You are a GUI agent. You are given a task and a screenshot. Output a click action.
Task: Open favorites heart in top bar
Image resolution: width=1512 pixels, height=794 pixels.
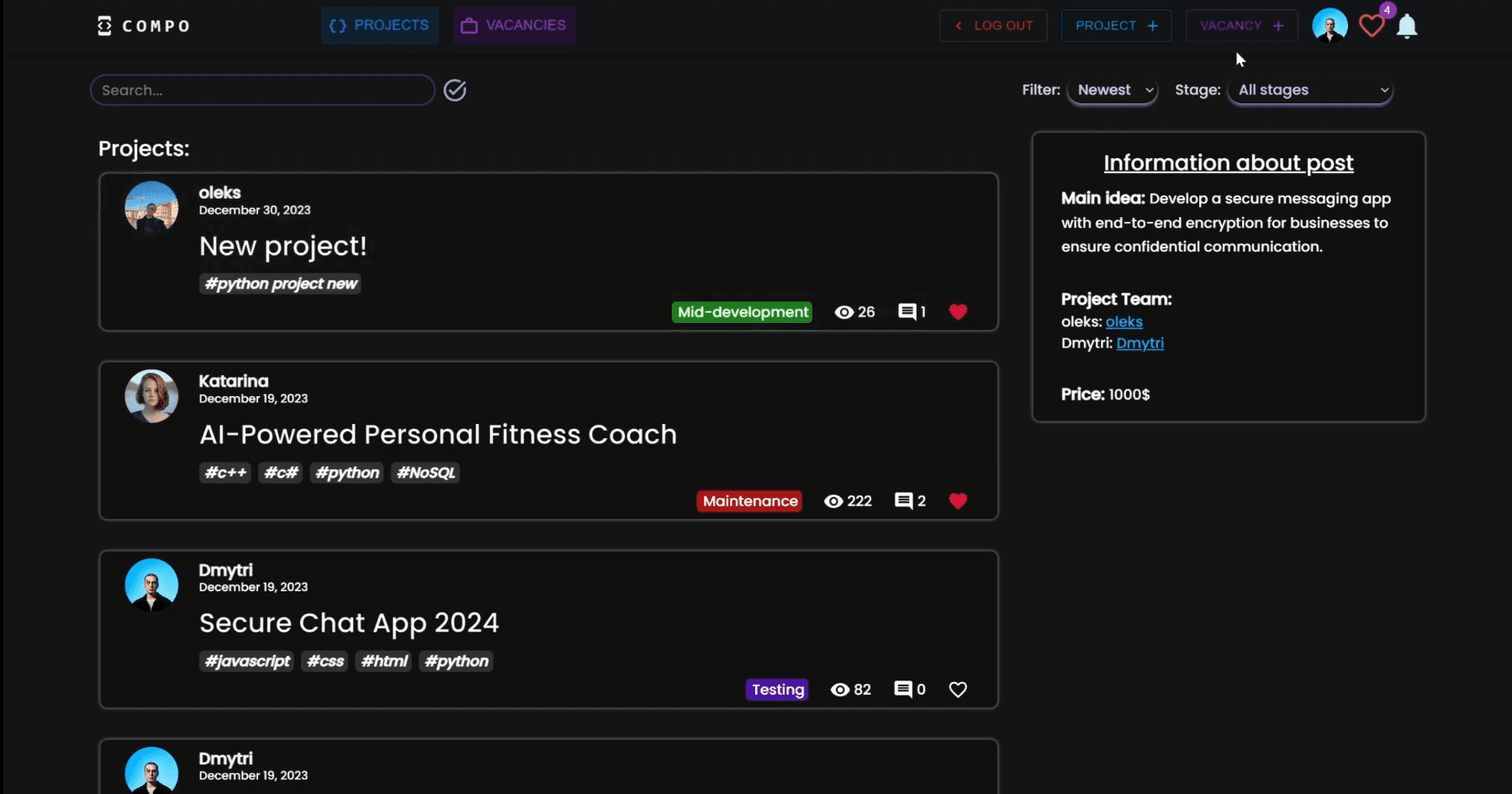pyautogui.click(x=1372, y=26)
